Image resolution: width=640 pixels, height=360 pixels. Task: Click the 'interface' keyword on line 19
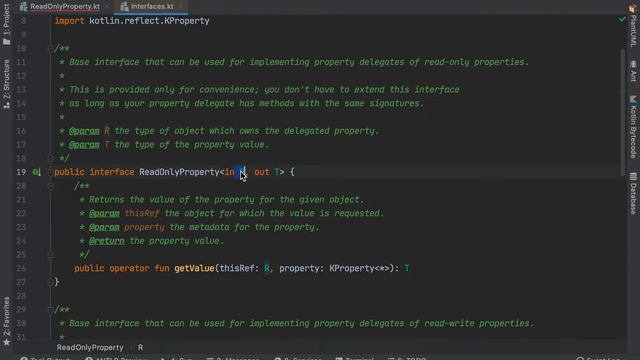(x=112, y=172)
